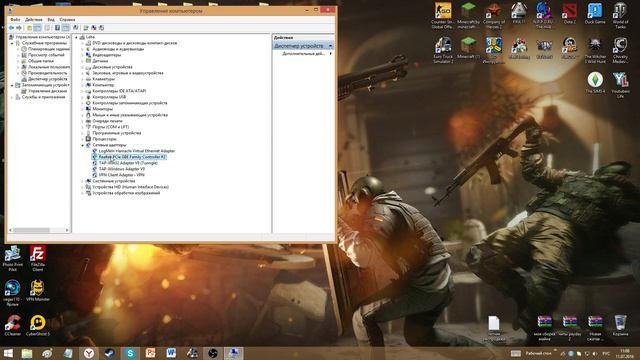Click left pane scrollbar right arrow

click(67, 230)
